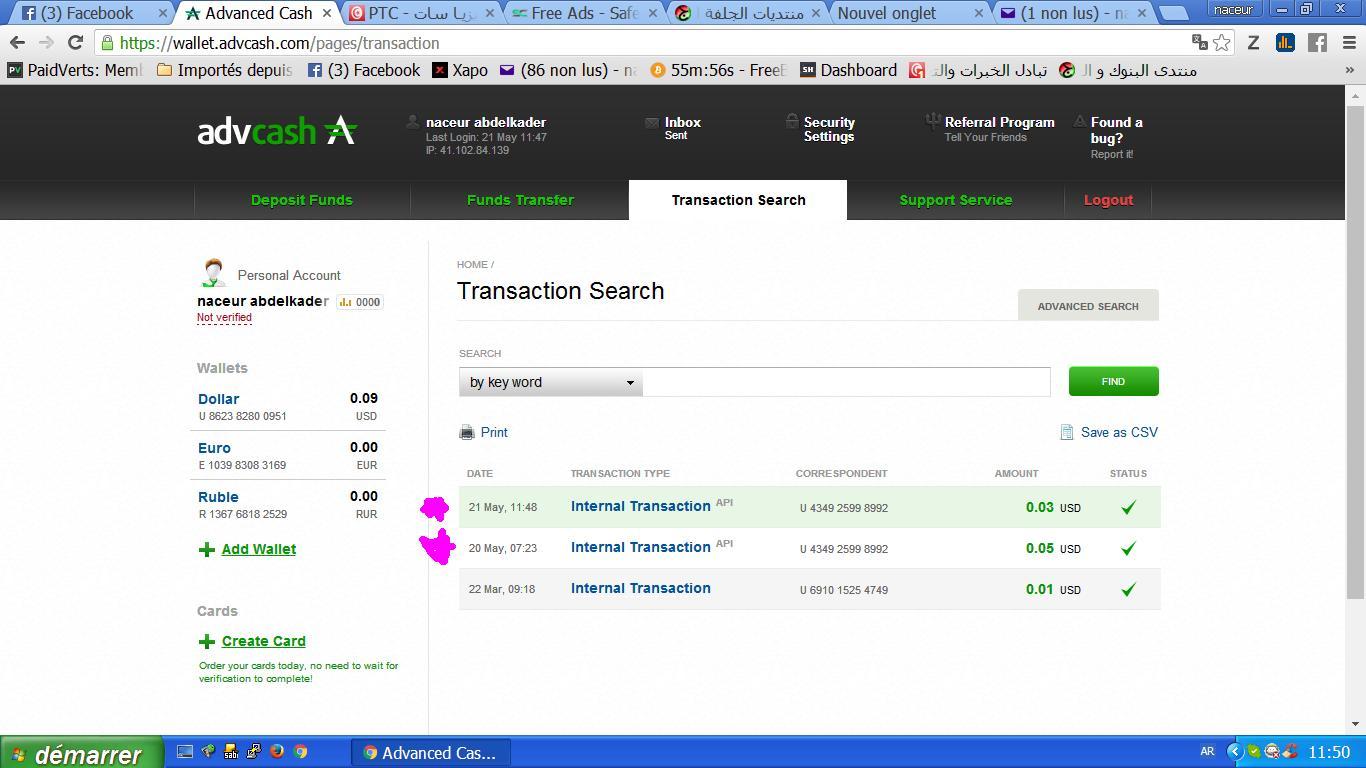Open the Xapo bookmark
The image size is (1366, 768).
460,70
